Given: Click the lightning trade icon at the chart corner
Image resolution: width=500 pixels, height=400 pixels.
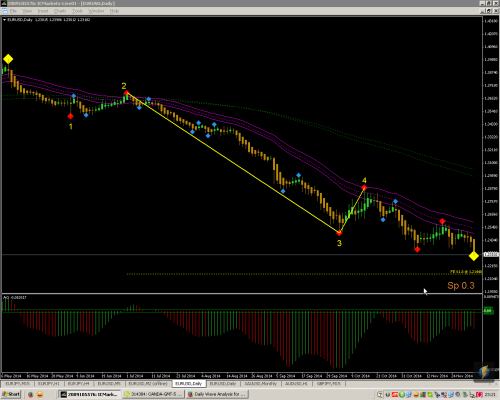Looking at the screenshot, I should pos(484,371).
